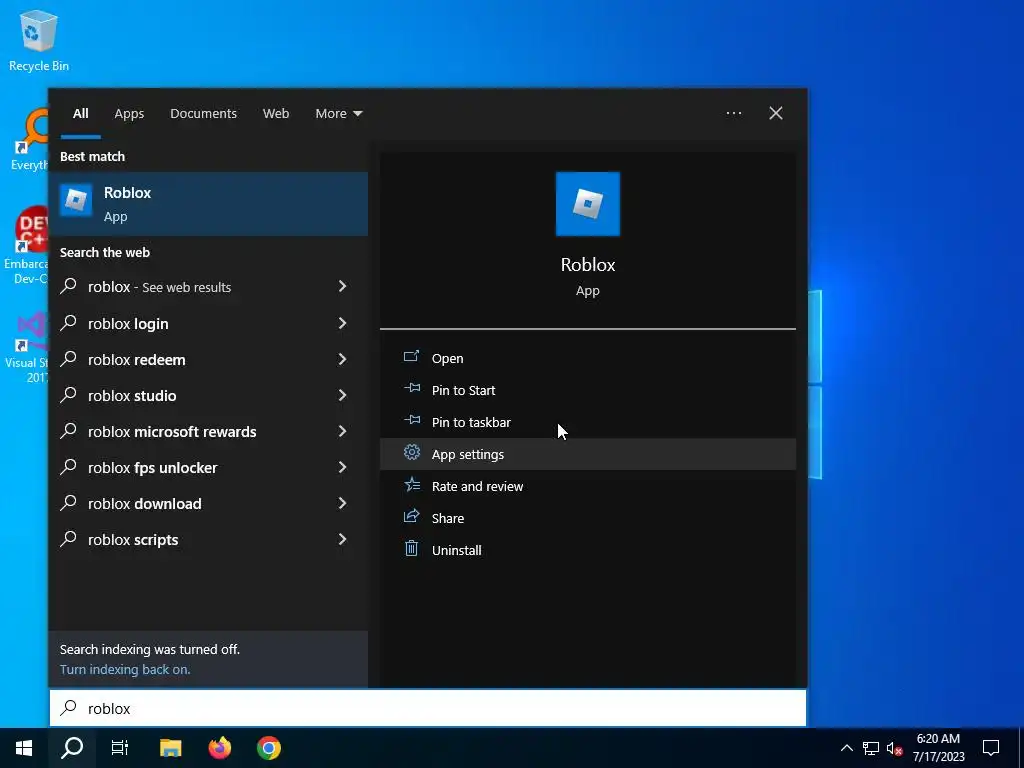This screenshot has width=1024, height=768.
Task: Choose Pin to taskbar
Action: click(x=587, y=422)
